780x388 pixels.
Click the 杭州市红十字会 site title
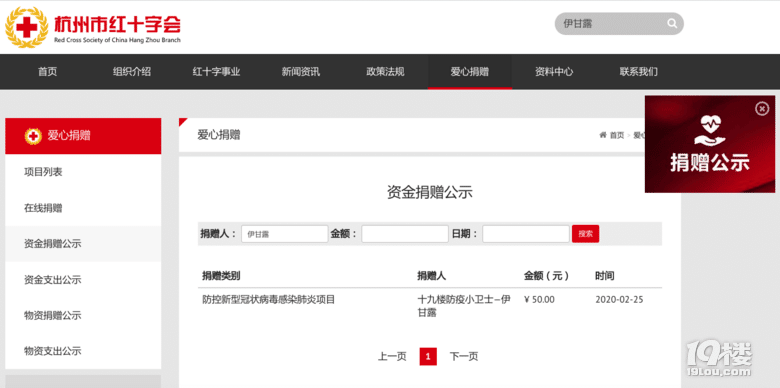click(x=117, y=24)
